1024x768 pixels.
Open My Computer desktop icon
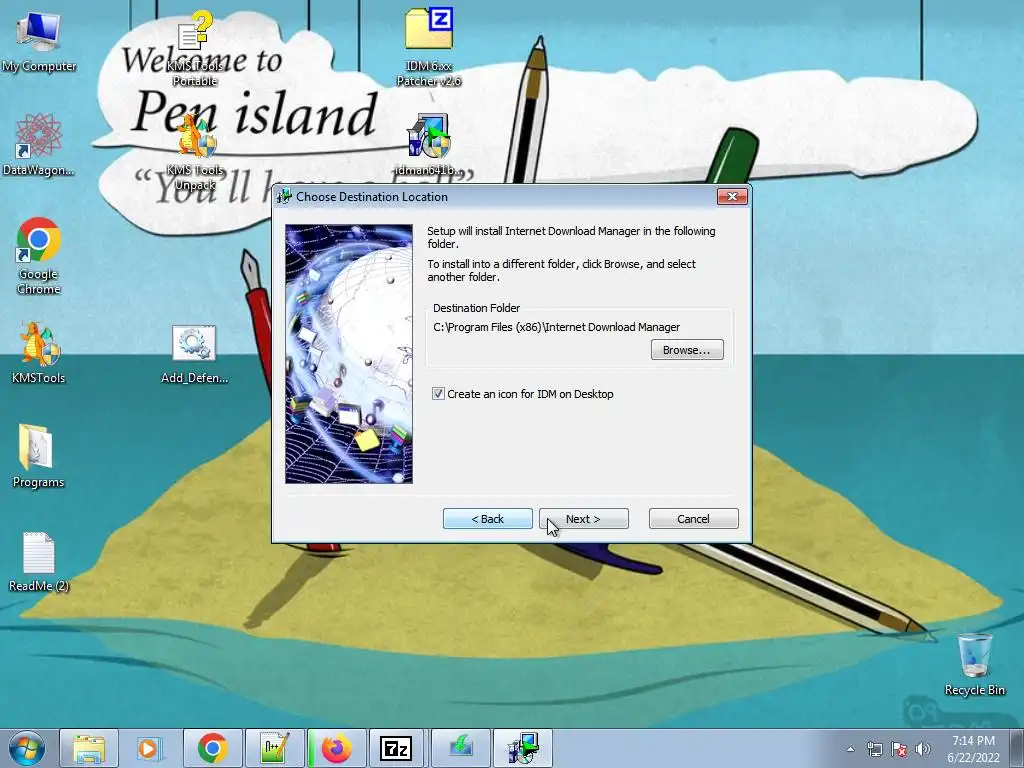39,42
